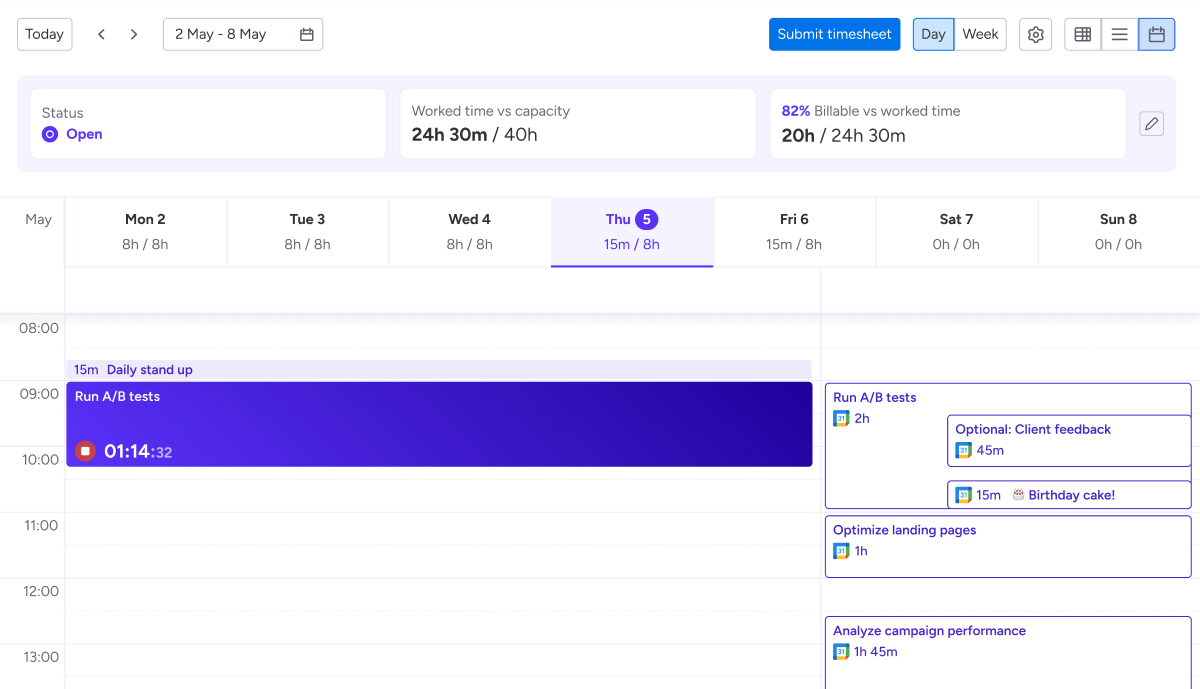Select the calendar view layout icon
Viewport: 1200px width, 689px height.
click(x=1156, y=34)
